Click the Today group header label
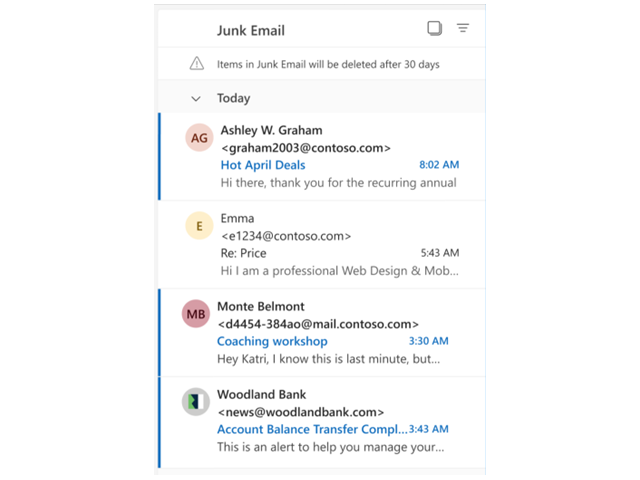The width and height of the screenshot is (640, 480). point(234,99)
